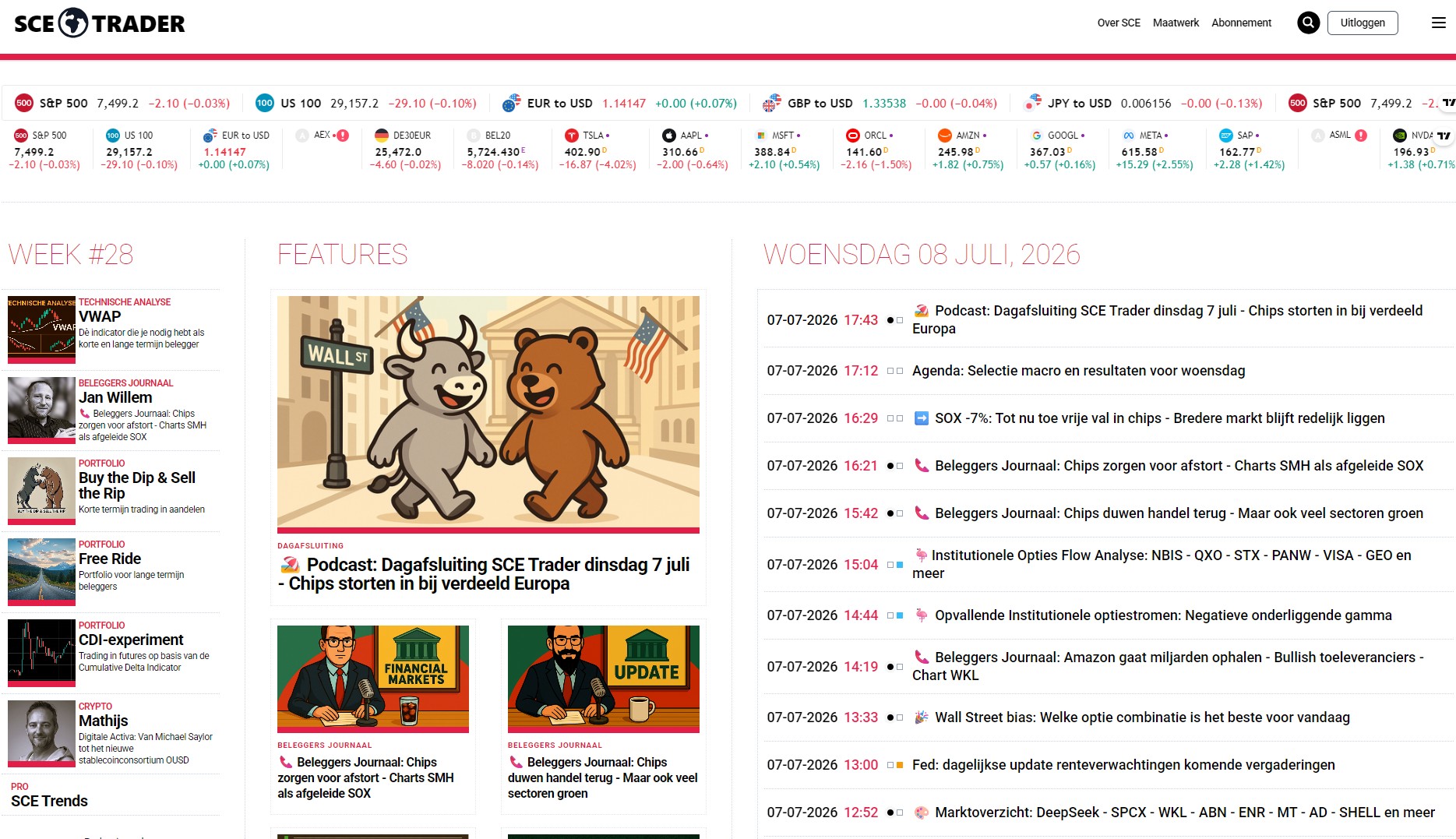The height and width of the screenshot is (839, 1456).
Task: Click the TradingView logo on ticker tape
Action: 1448,103
